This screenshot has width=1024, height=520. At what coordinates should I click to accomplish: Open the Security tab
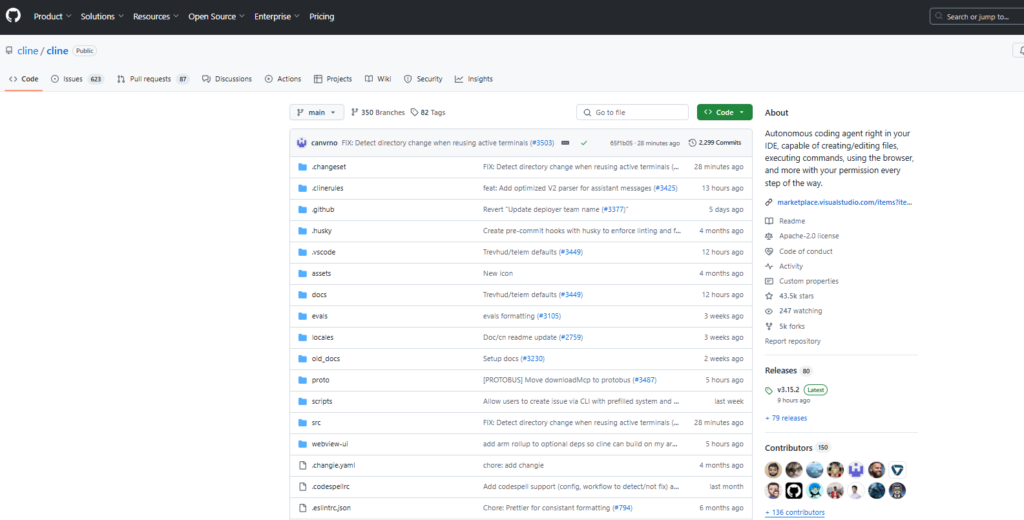coord(423,79)
